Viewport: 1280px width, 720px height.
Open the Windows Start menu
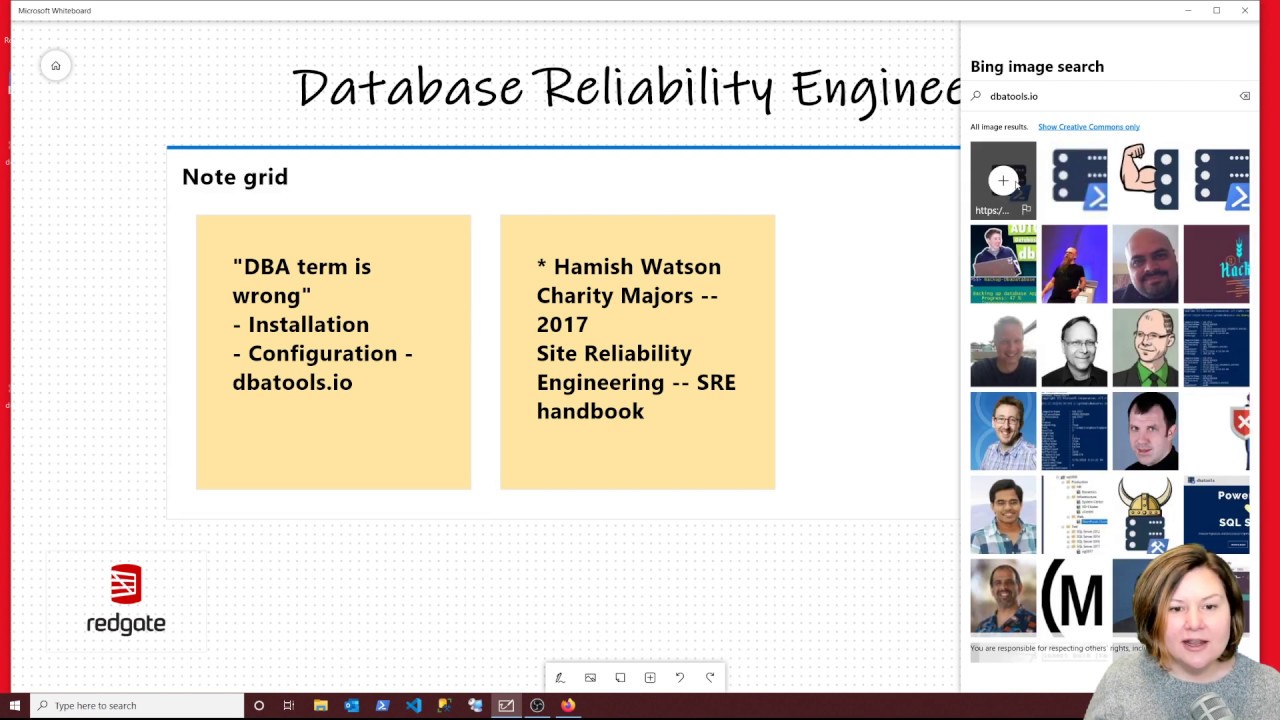(14, 705)
